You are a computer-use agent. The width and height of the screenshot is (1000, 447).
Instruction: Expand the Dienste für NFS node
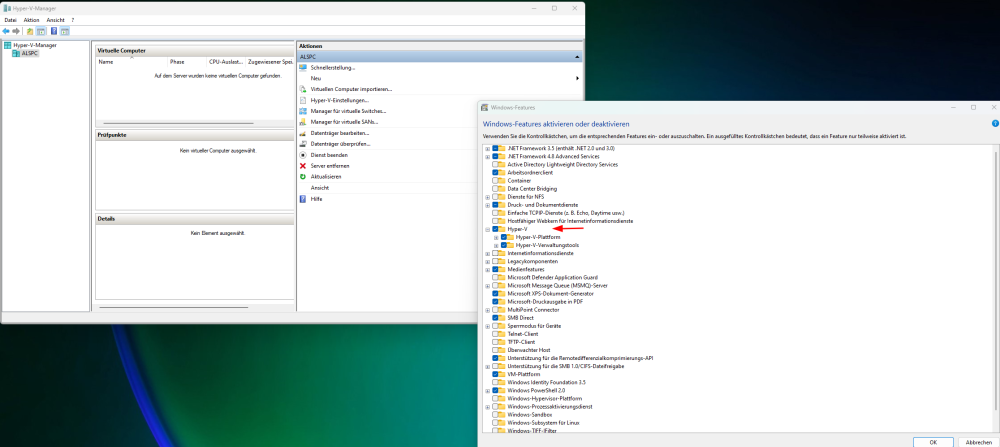click(487, 197)
